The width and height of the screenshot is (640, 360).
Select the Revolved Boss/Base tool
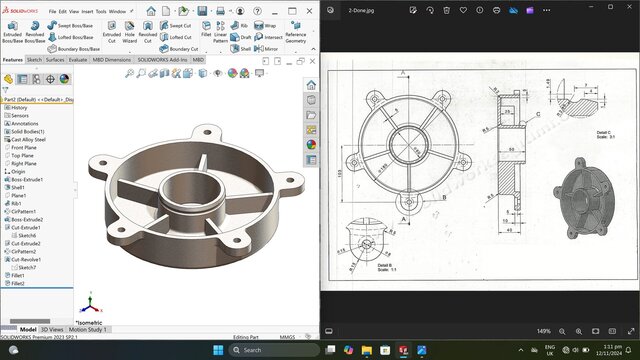tap(35, 32)
